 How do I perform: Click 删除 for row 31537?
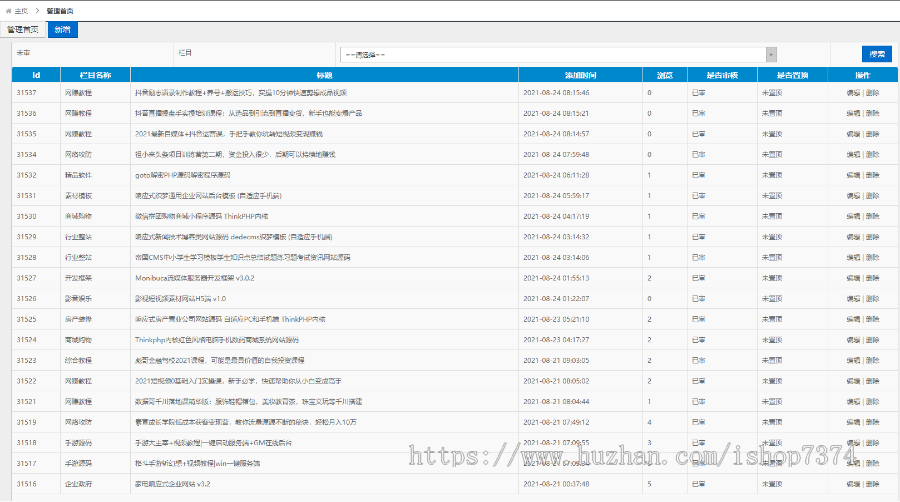point(872,93)
